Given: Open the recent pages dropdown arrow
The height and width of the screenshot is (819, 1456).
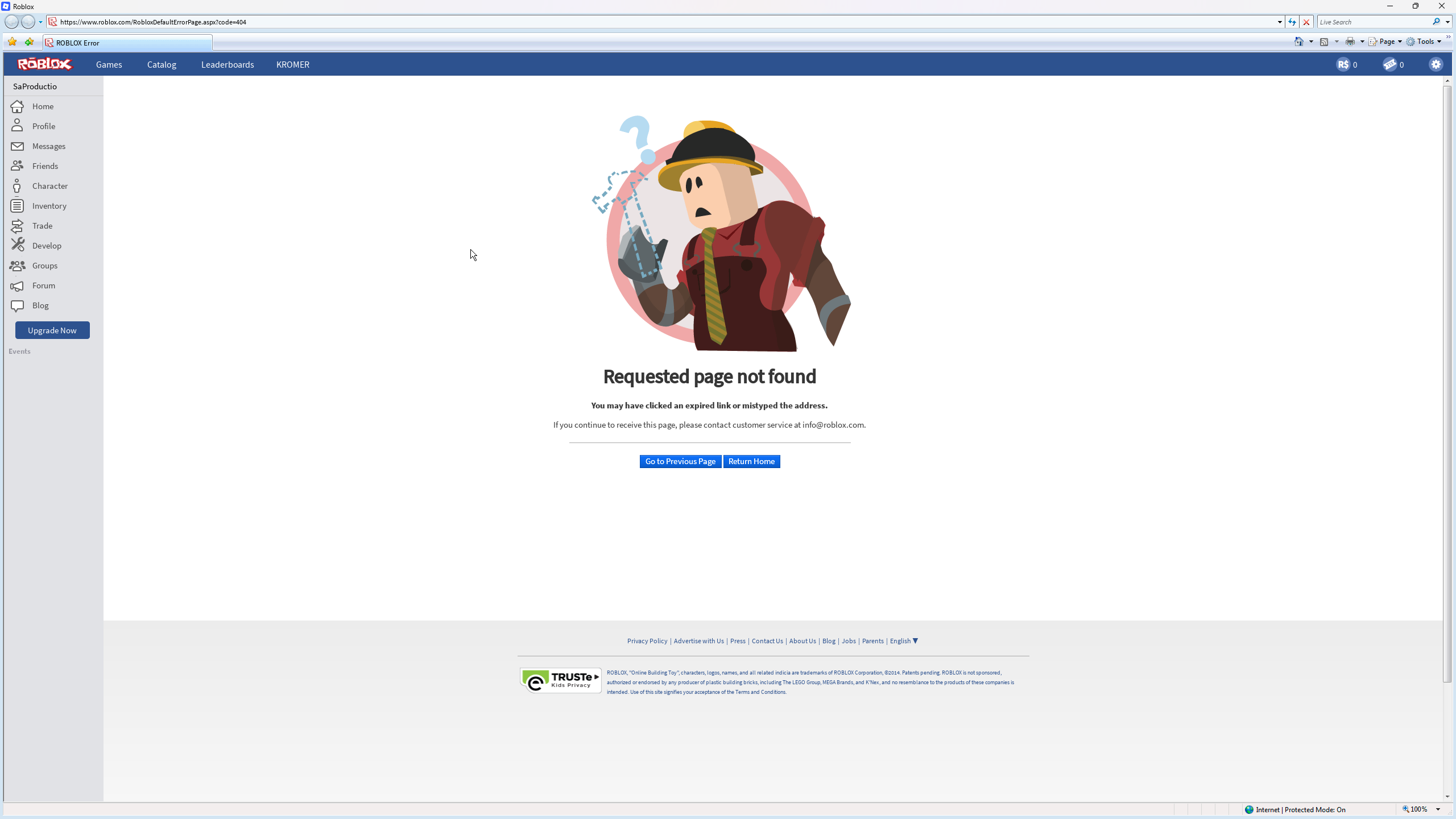Looking at the screenshot, I should 40,22.
